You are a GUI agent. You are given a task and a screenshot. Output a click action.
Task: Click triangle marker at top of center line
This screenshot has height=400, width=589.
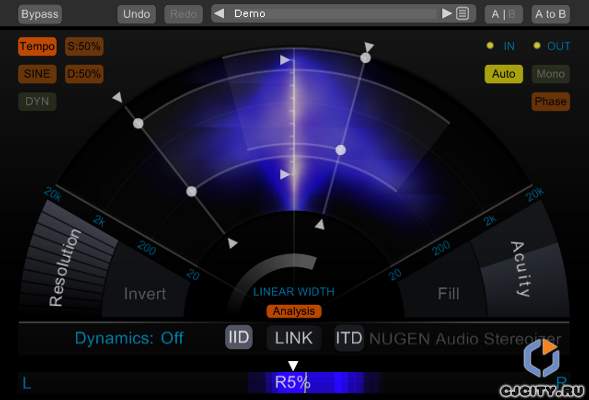285,60
